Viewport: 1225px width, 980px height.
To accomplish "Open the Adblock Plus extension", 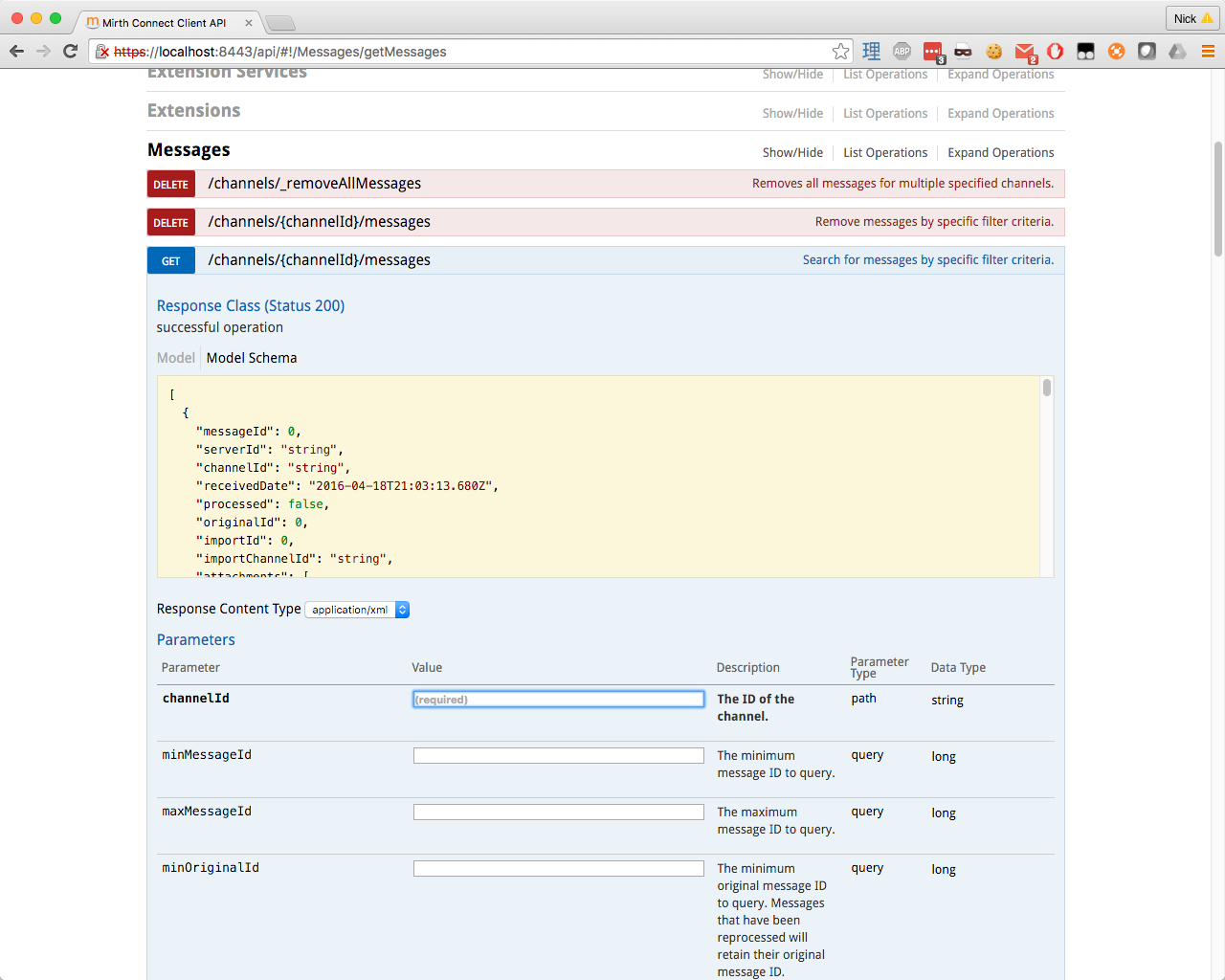I will (902, 52).
